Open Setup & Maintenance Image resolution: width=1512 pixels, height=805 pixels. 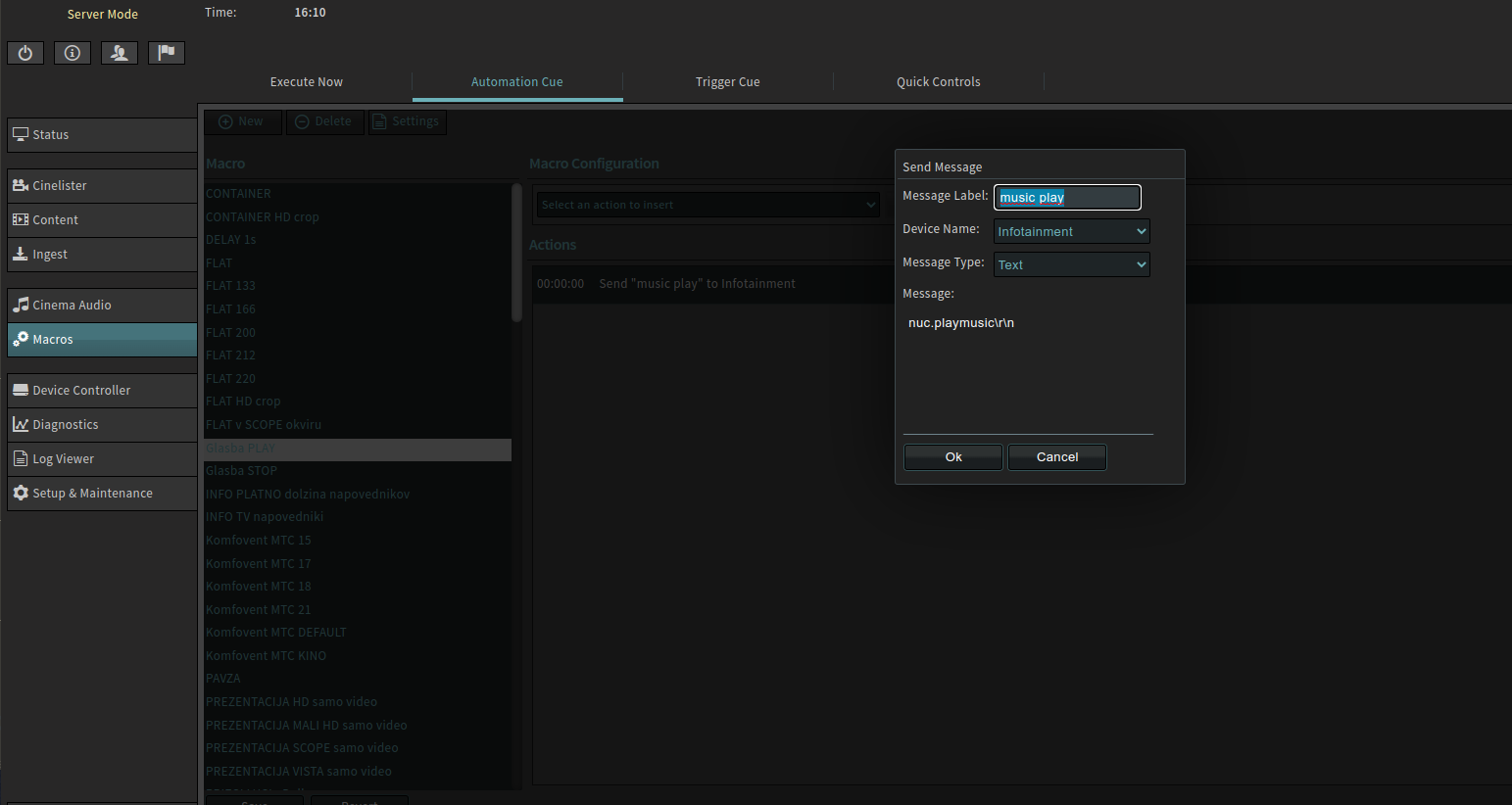pyautogui.click(x=102, y=494)
